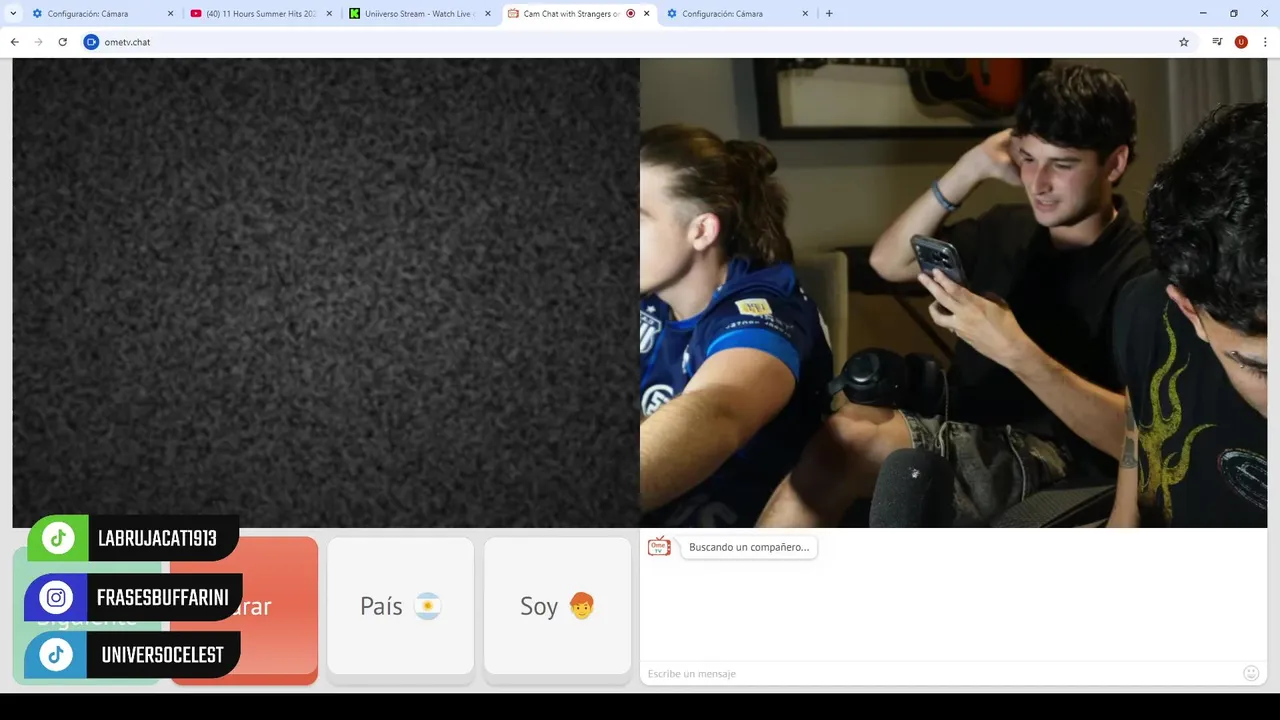Click the 'Buscando un compañero...' message

(749, 547)
